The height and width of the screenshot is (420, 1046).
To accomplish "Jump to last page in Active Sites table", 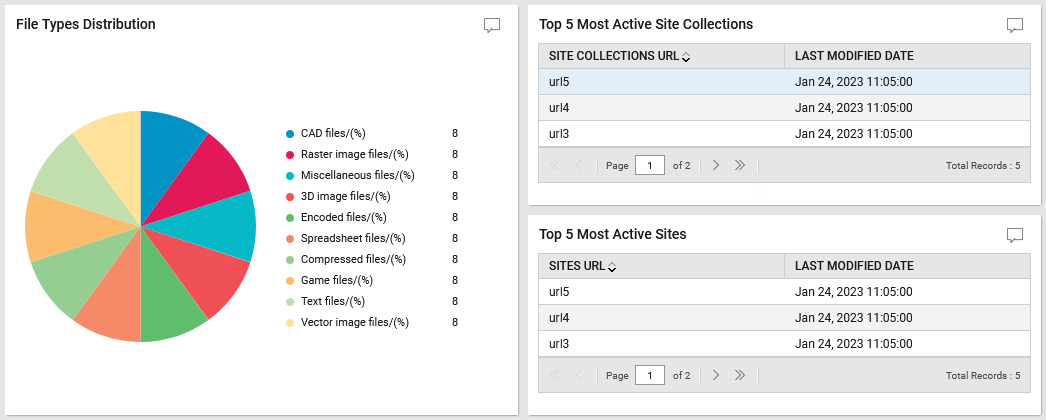I will tap(739, 375).
